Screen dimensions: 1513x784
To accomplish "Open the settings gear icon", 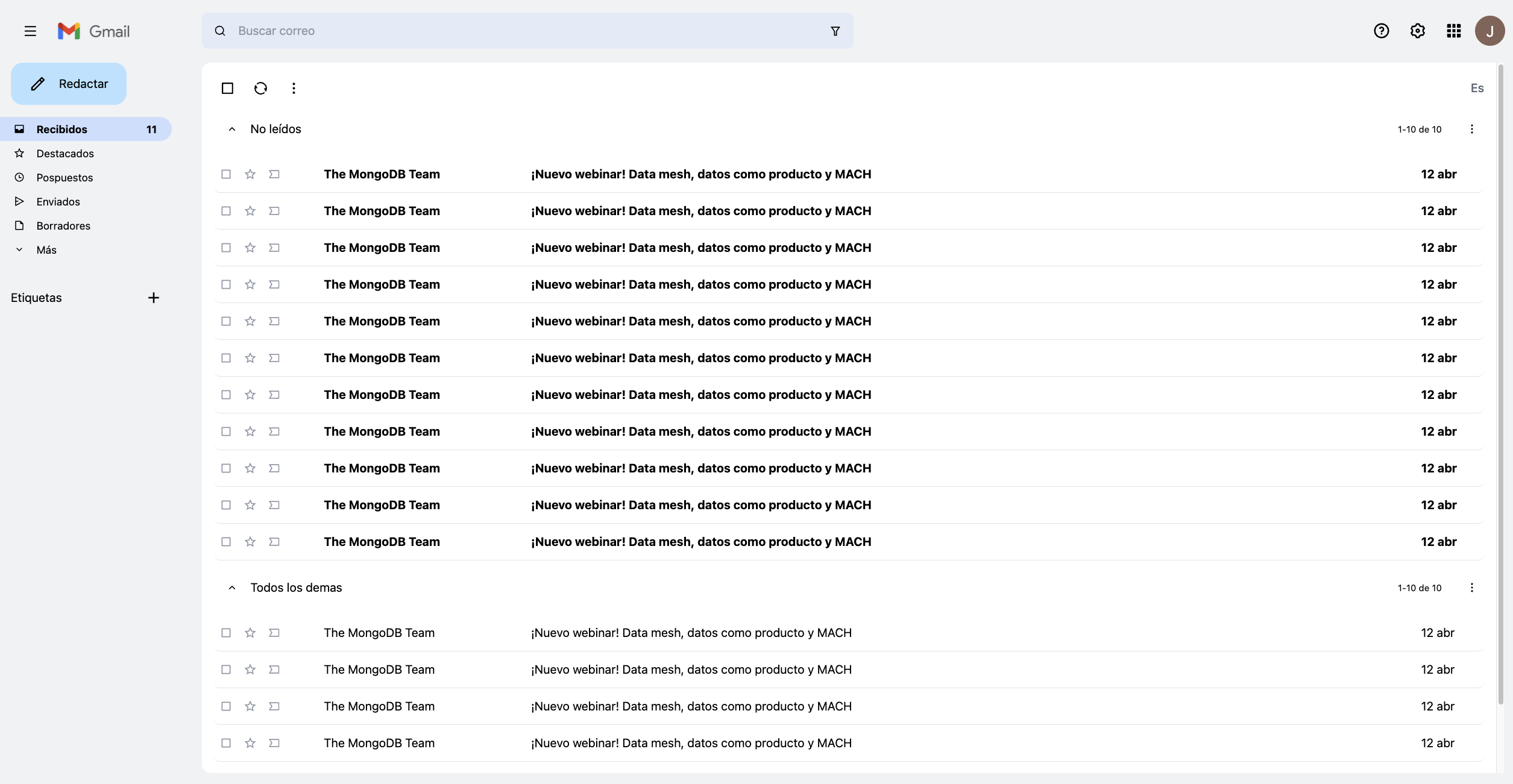I will (1417, 31).
